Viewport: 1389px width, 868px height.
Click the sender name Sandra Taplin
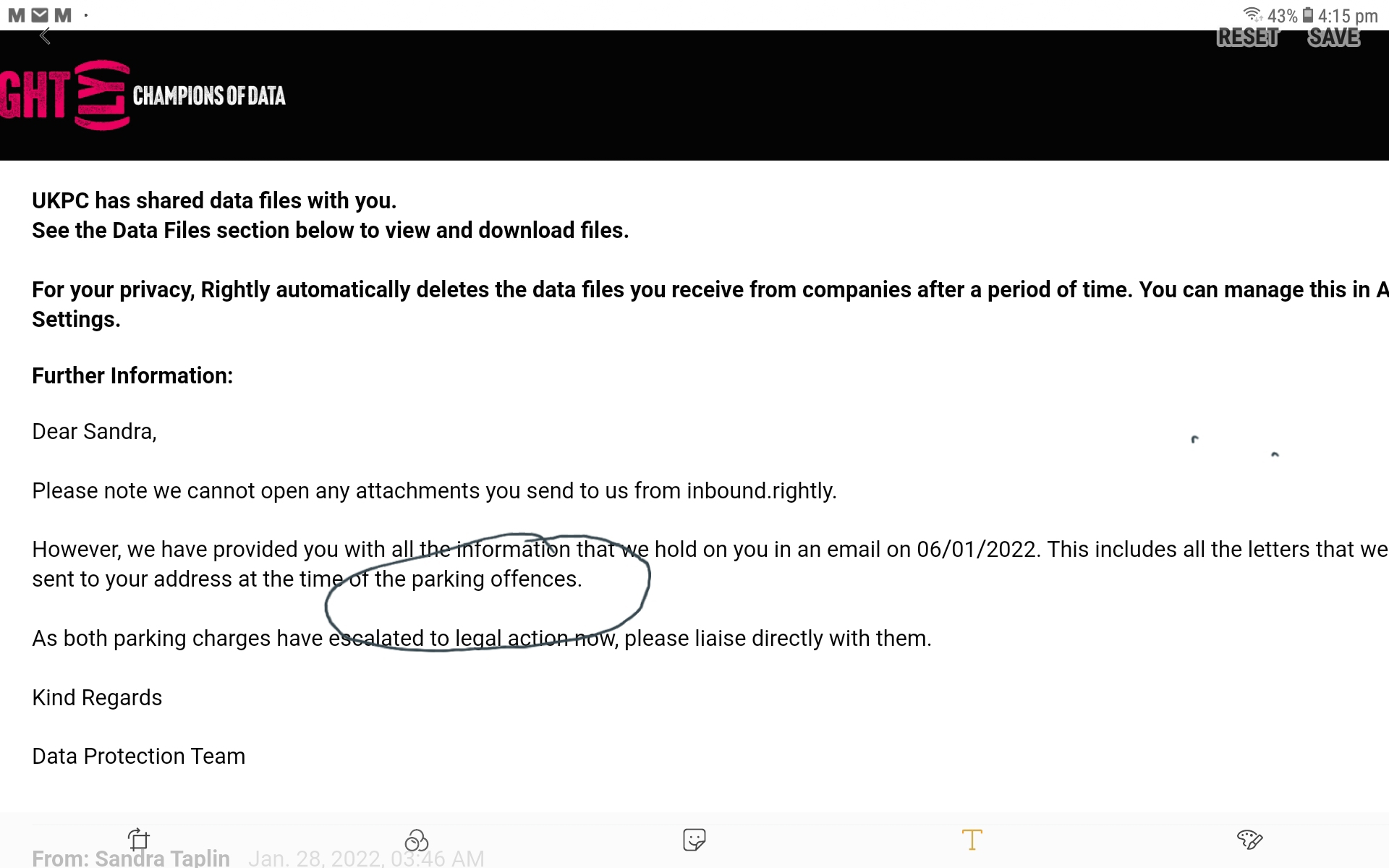[x=162, y=858]
